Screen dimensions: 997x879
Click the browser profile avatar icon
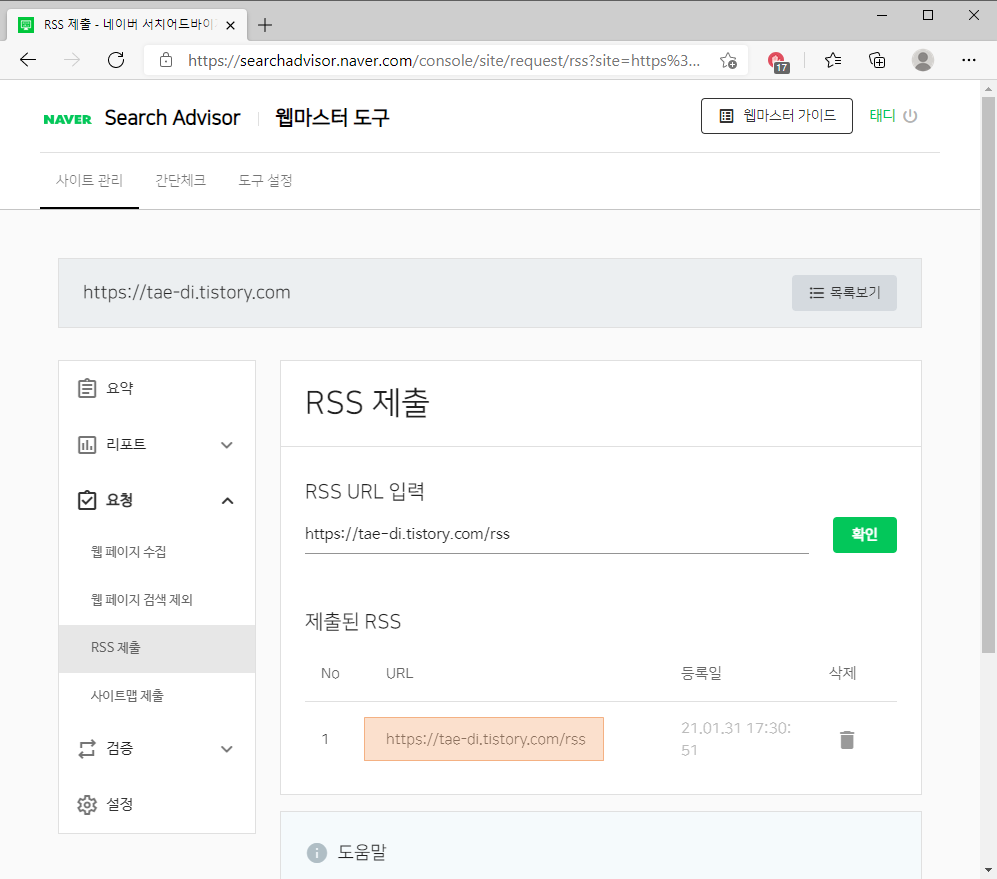pos(922,60)
